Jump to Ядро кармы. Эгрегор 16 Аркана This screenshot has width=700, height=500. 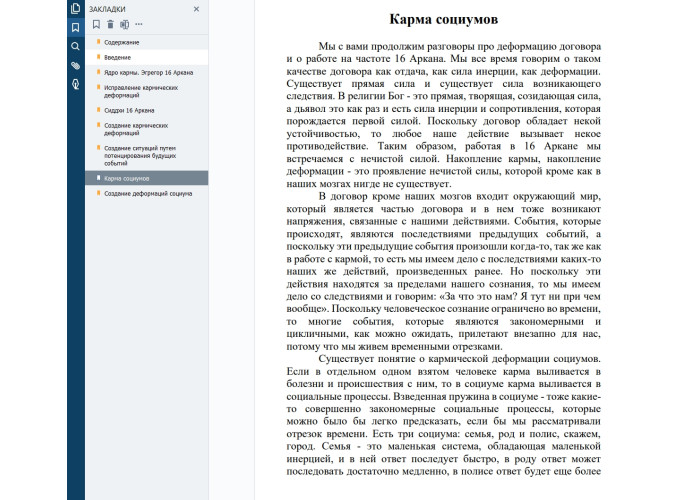pos(148,73)
